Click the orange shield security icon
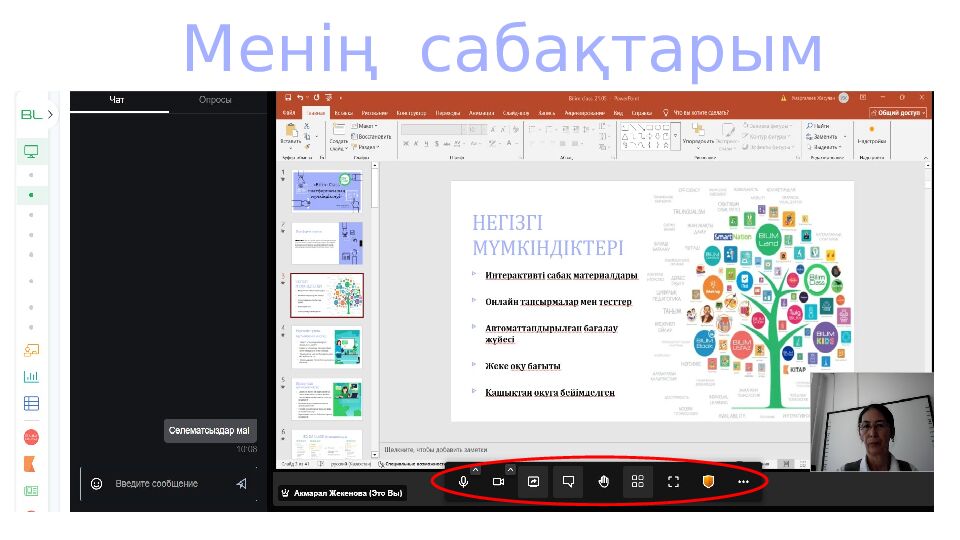 708,481
